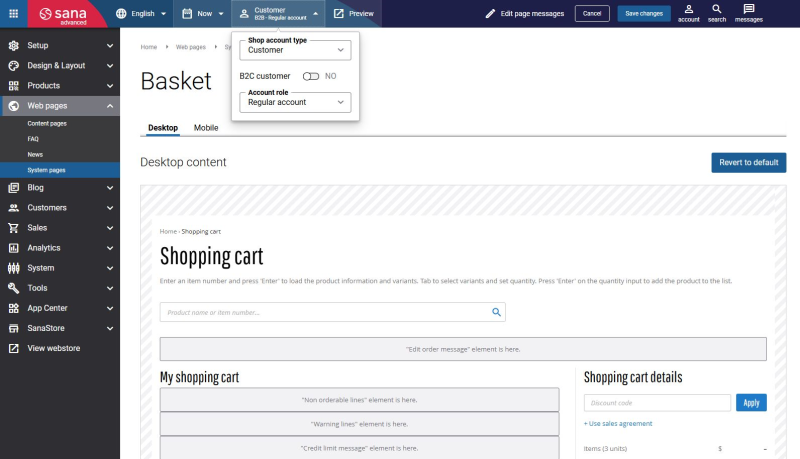Expand the Customers chevron
The height and width of the screenshot is (459, 800).
[110, 208]
